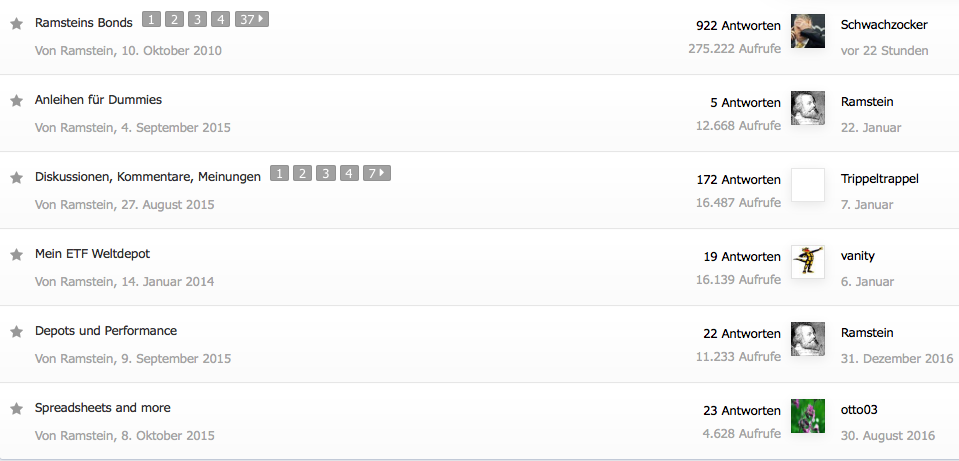Toggle star on Anleihen für Dummies
The height and width of the screenshot is (461, 959).
[x=16, y=101]
